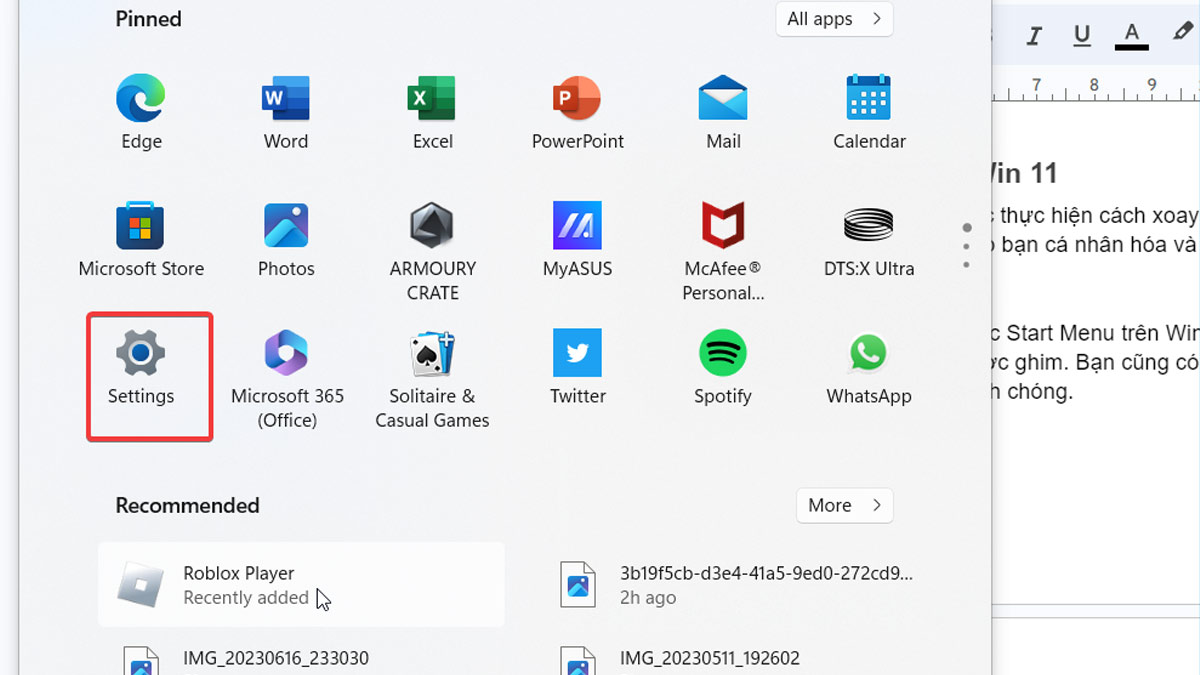Open Spotify from pinned apps

(x=723, y=367)
